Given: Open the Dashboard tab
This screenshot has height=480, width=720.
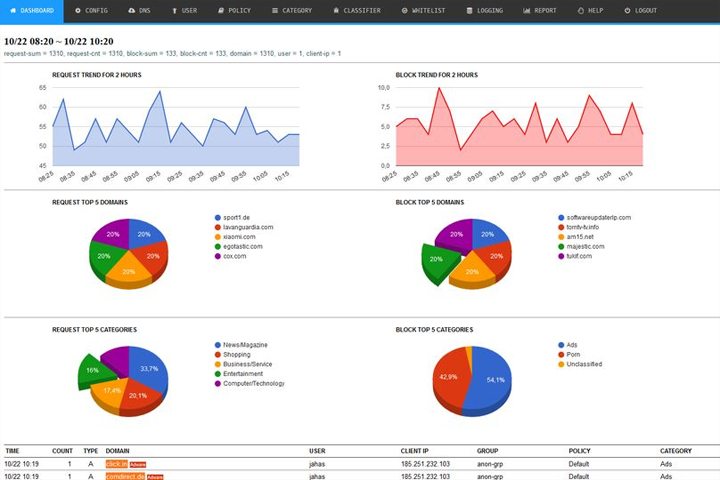Looking at the screenshot, I should pyautogui.click(x=32, y=11).
